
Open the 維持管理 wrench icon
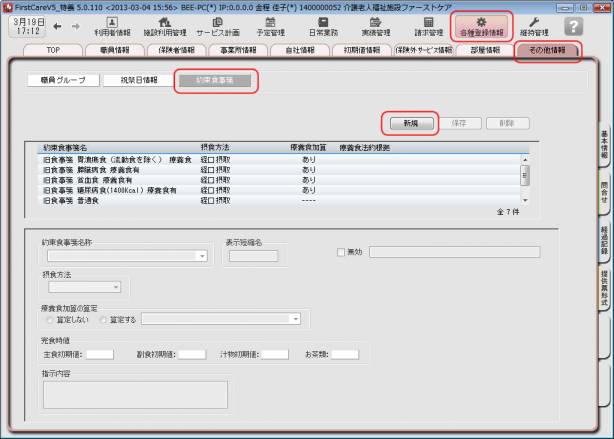tap(533, 26)
